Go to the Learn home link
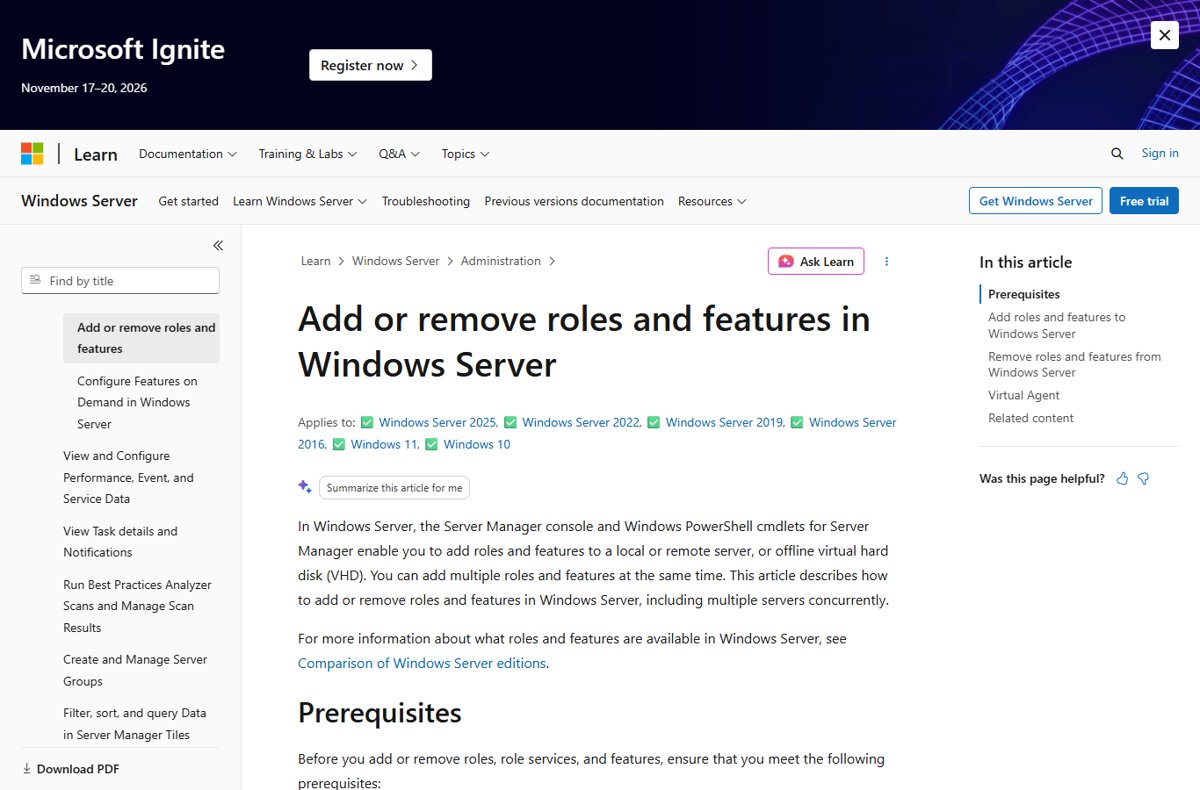The width and height of the screenshot is (1200, 790). click(95, 154)
